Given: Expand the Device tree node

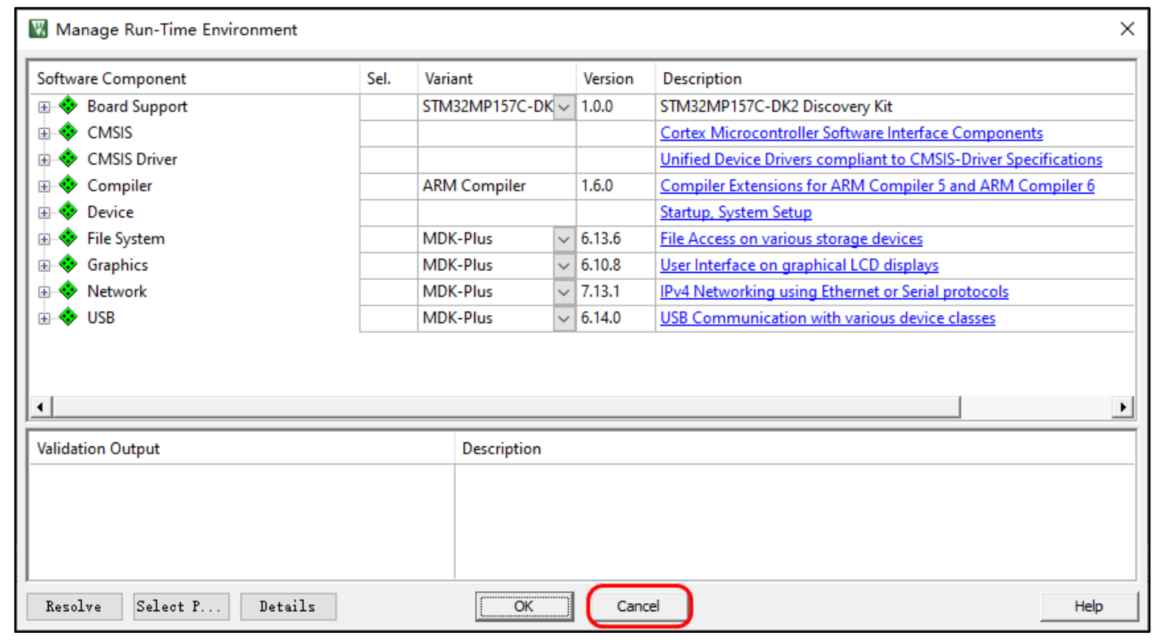Looking at the screenshot, I should point(44,213).
